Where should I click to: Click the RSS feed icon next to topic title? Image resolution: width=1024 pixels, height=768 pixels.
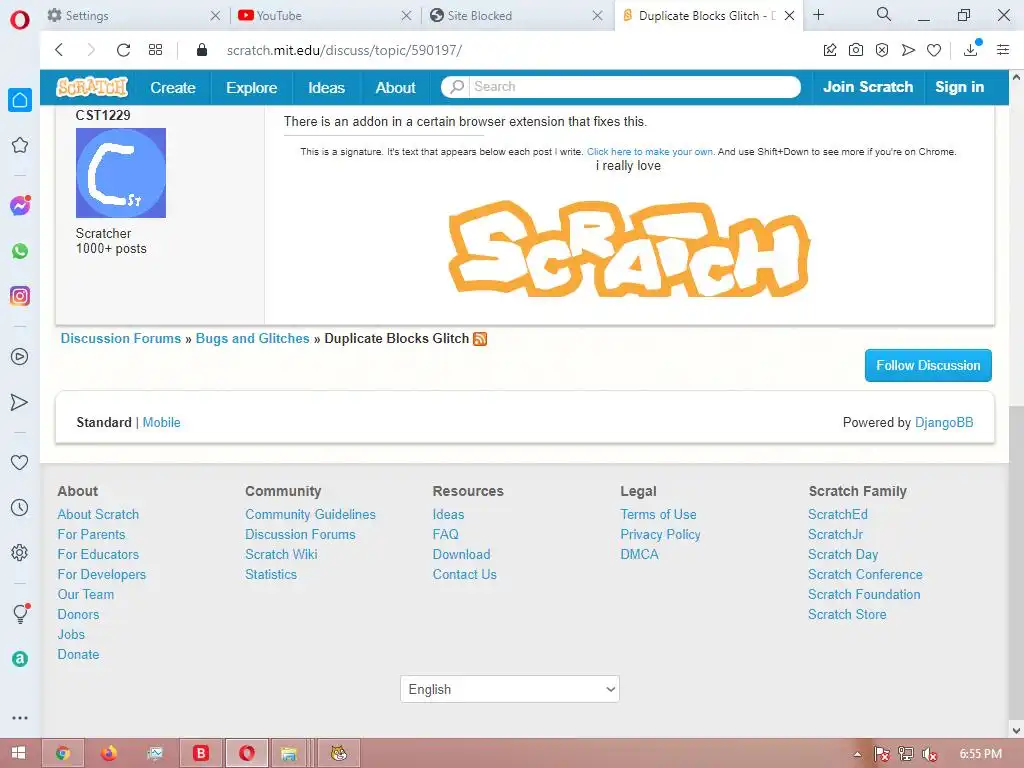point(480,339)
